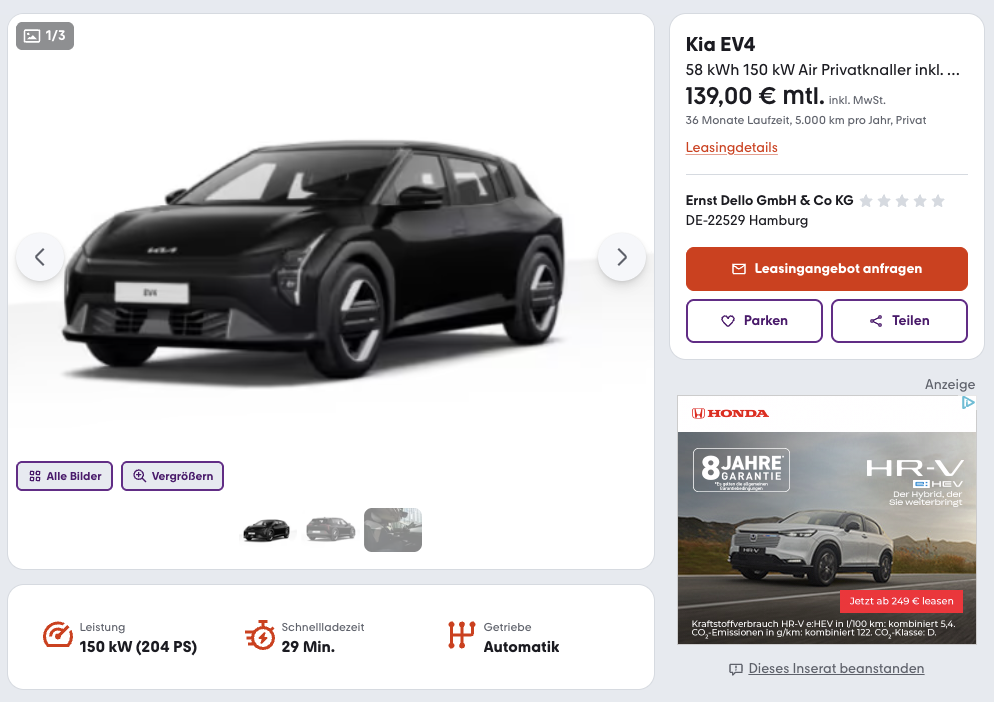Share the listing using Teilen
994x702 pixels.
[x=899, y=321]
